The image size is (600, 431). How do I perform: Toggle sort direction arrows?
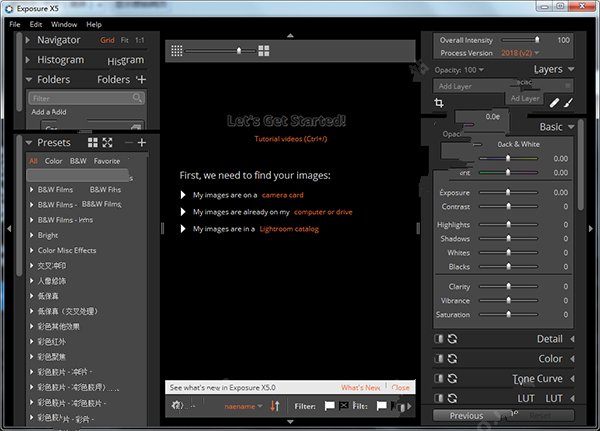pos(275,406)
